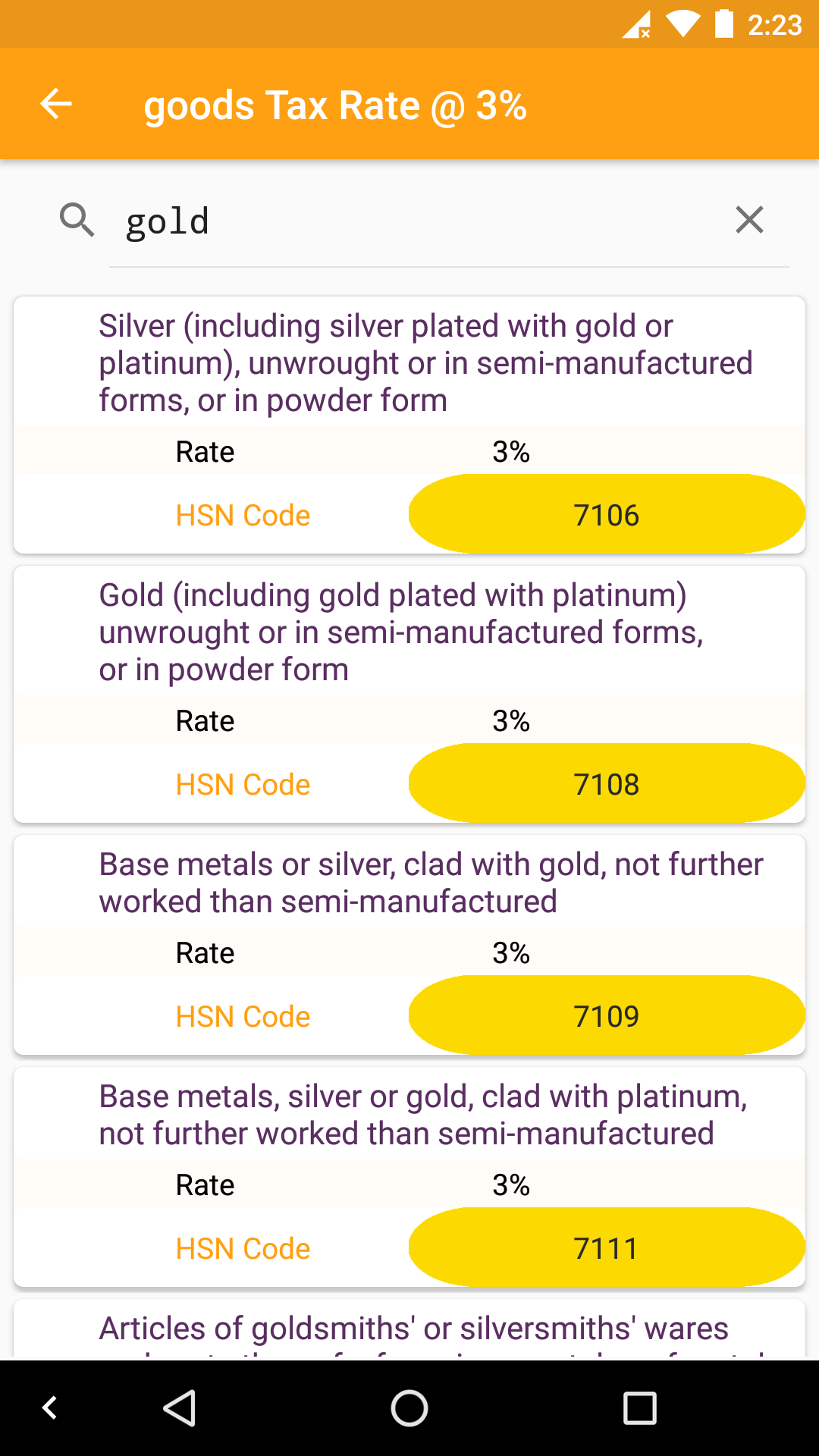Screen dimensions: 819x1456
Task: Tap the search field containing gold
Action: pos(425,222)
